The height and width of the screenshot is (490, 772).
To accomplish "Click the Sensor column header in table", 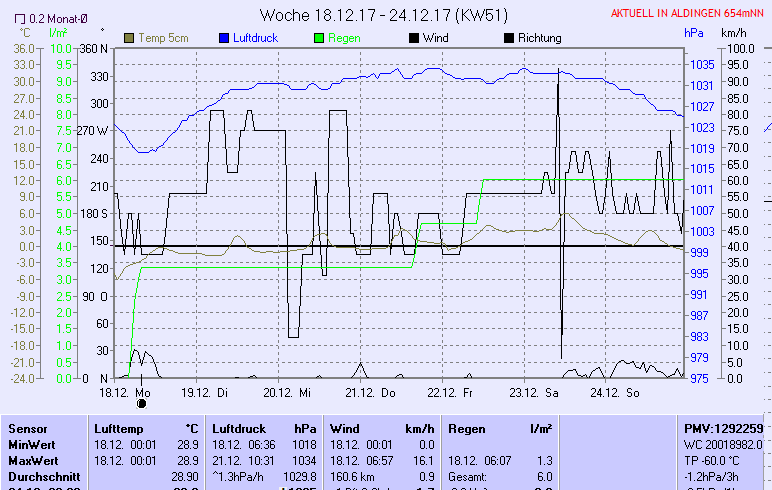I will (28, 428).
